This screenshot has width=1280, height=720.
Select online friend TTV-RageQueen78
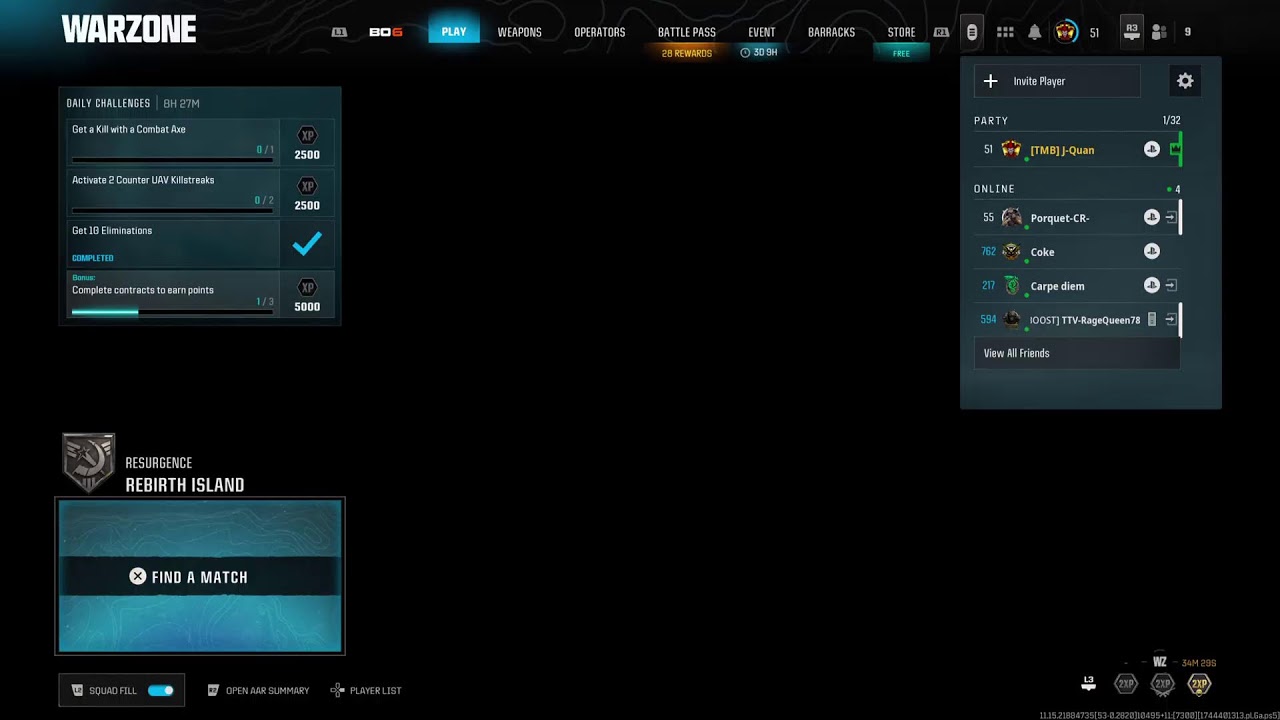tap(1077, 320)
